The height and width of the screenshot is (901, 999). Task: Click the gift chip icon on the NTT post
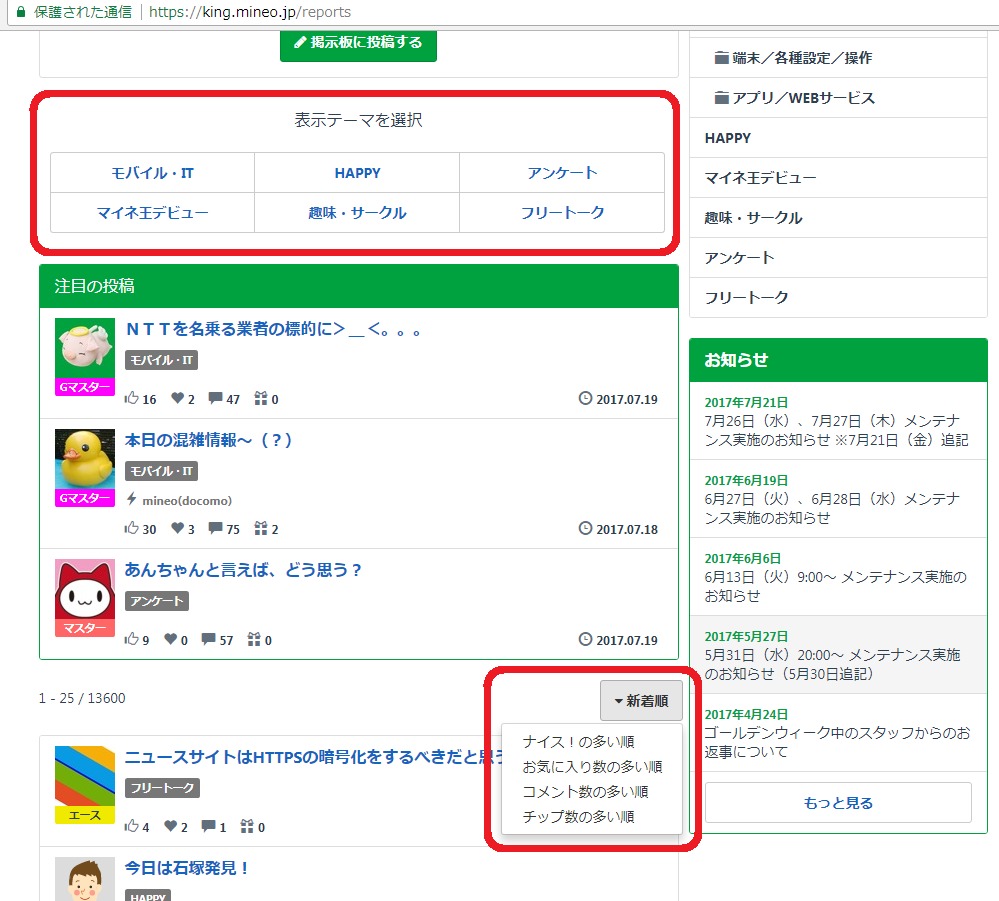(261, 399)
